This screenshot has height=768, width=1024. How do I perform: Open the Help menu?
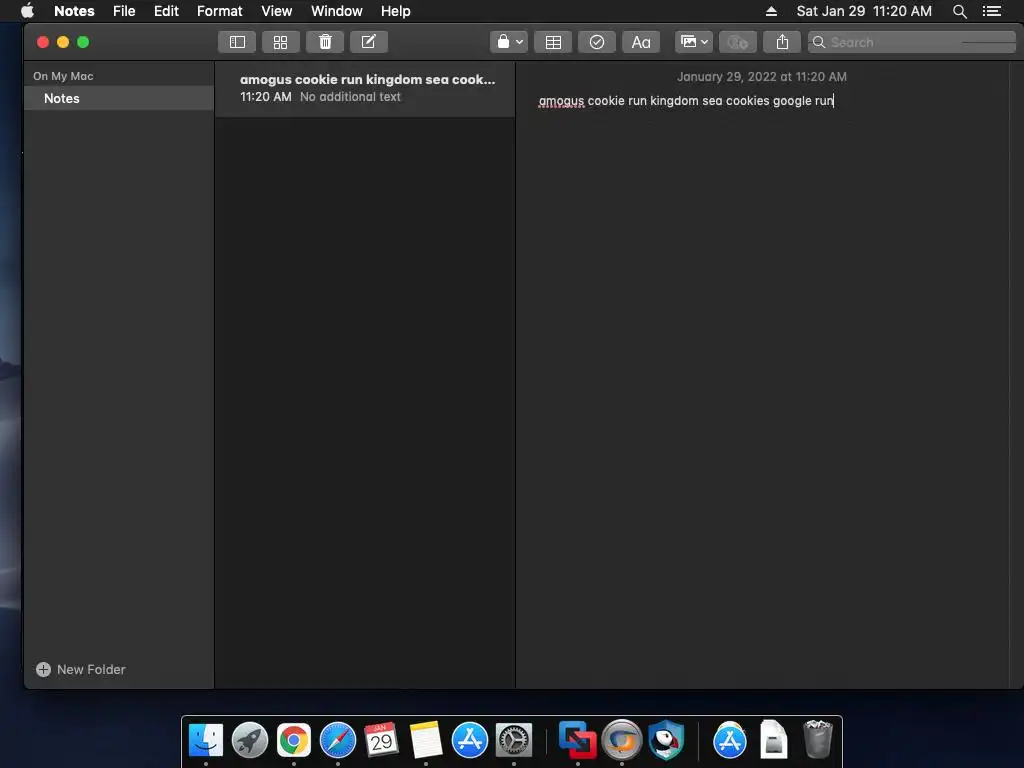point(396,11)
